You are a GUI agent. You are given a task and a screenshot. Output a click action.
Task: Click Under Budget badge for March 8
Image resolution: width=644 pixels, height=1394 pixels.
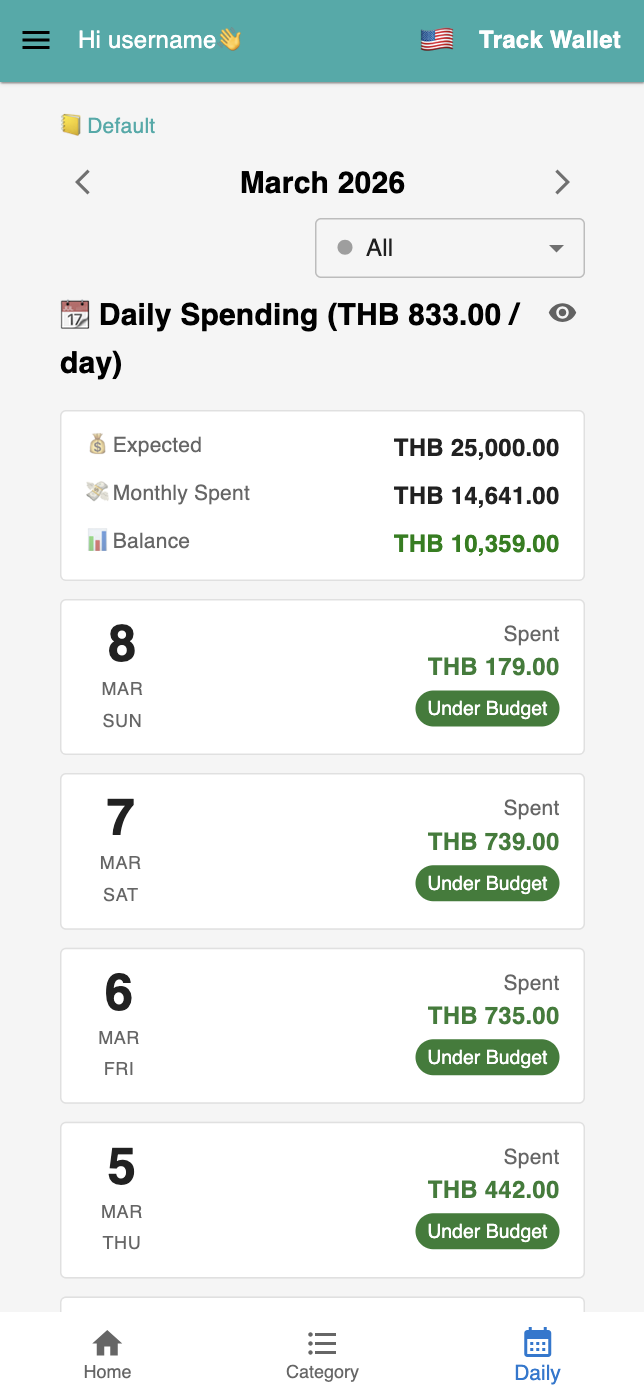[487, 709]
